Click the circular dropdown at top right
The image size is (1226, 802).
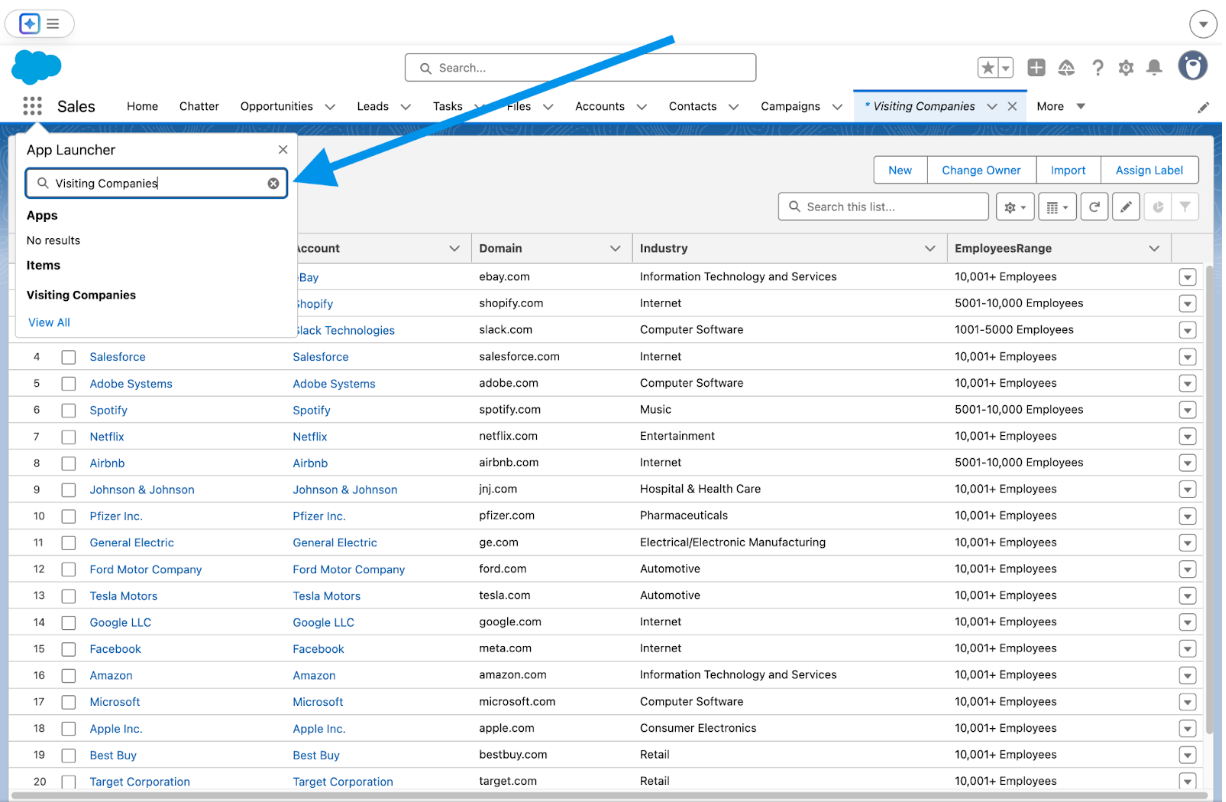point(1202,23)
